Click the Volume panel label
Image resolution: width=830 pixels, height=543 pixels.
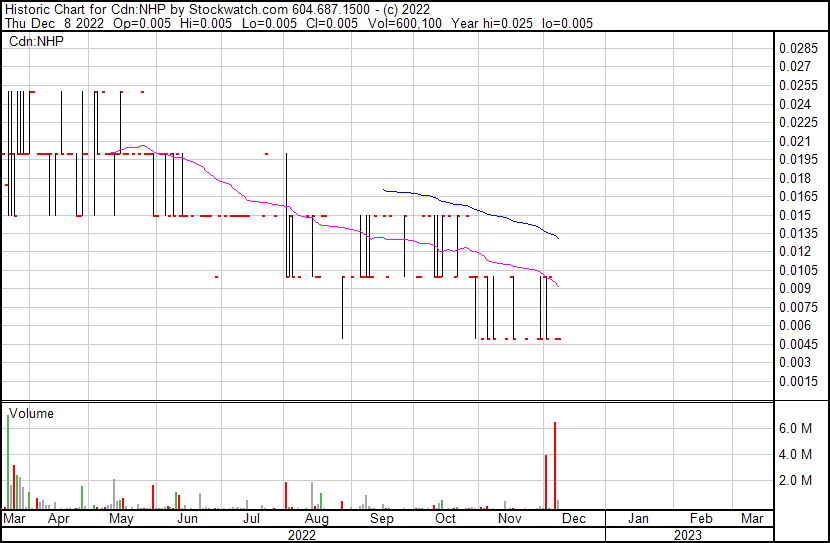[x=31, y=413]
